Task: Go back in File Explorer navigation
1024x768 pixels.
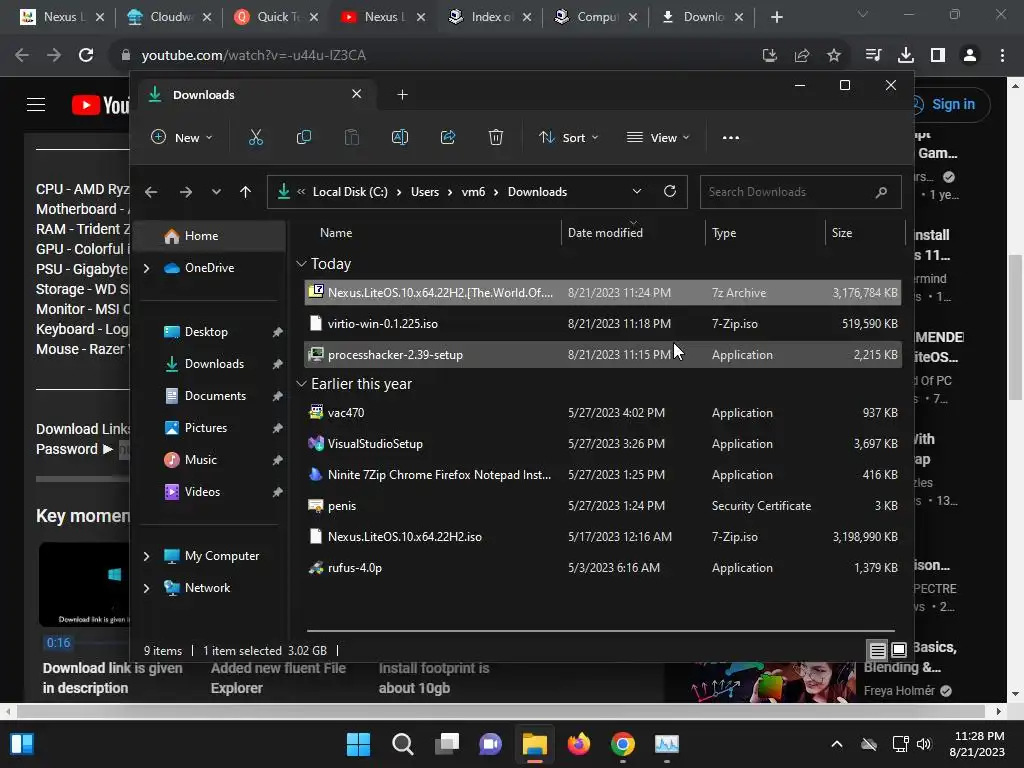Action: click(x=151, y=192)
